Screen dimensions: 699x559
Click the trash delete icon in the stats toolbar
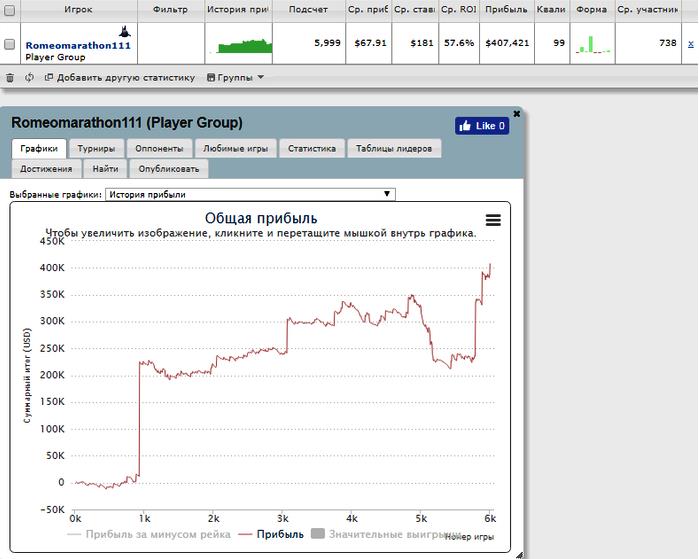click(10, 78)
